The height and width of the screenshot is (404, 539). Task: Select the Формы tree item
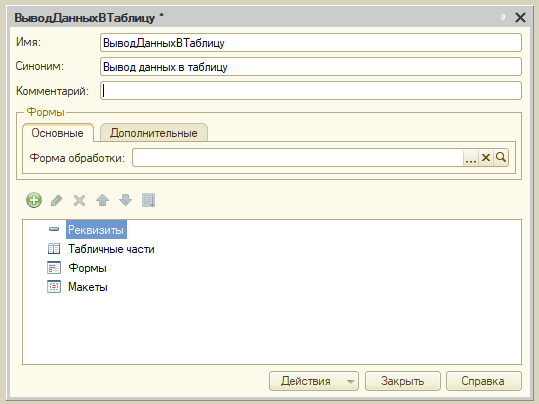[x=87, y=268]
